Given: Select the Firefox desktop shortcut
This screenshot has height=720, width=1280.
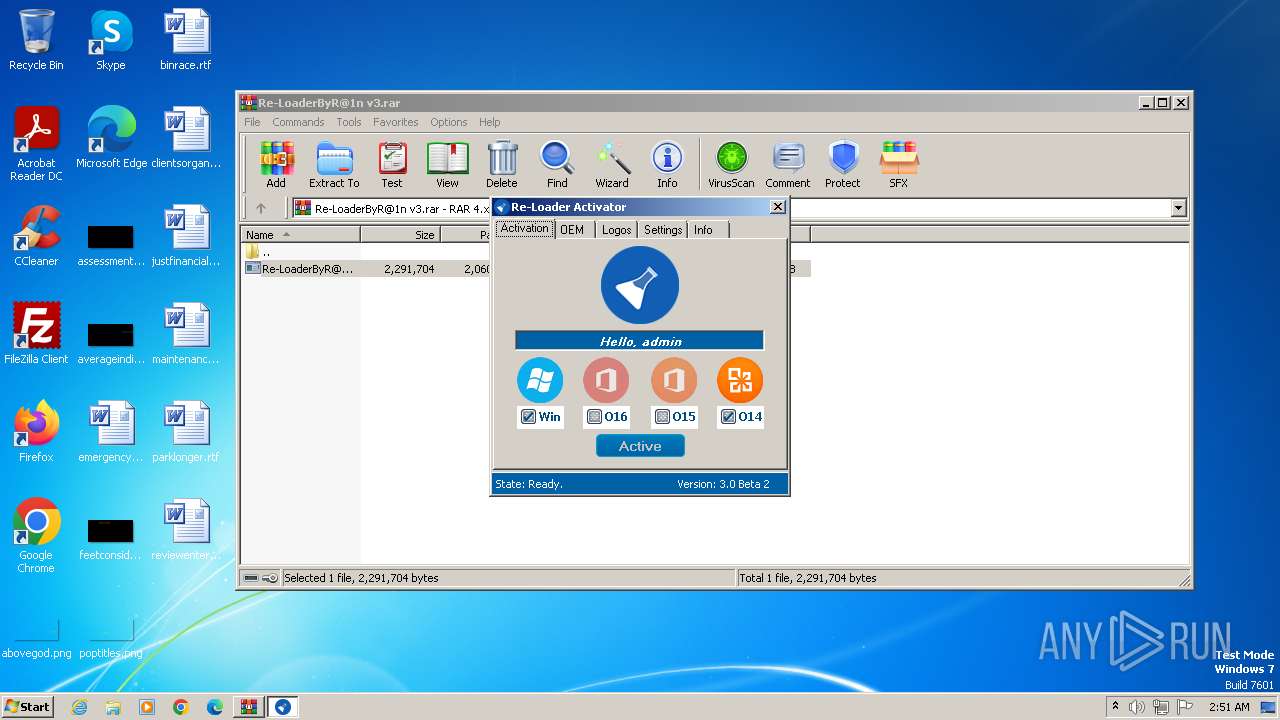Looking at the screenshot, I should click(x=36, y=432).
